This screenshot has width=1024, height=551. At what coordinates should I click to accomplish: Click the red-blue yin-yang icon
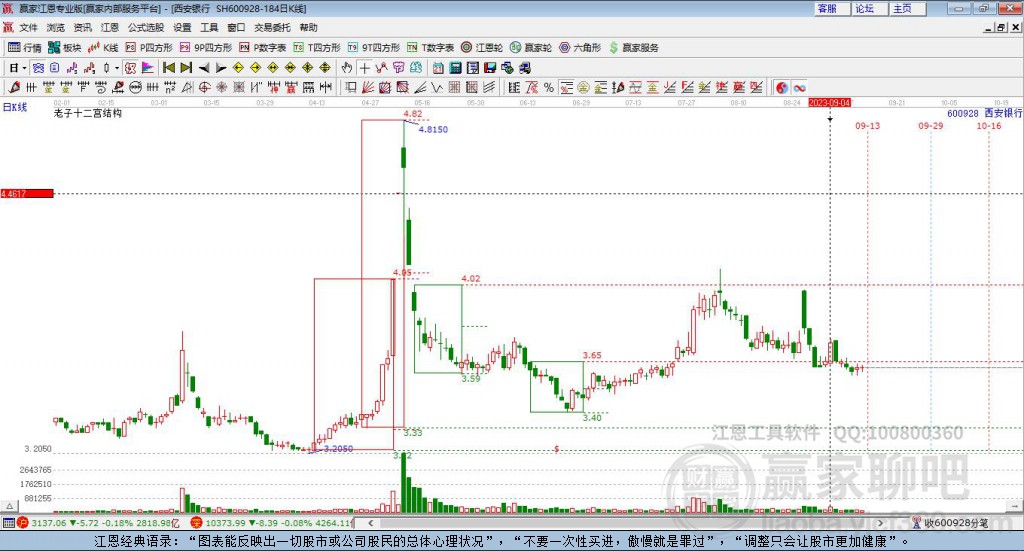tap(782, 87)
